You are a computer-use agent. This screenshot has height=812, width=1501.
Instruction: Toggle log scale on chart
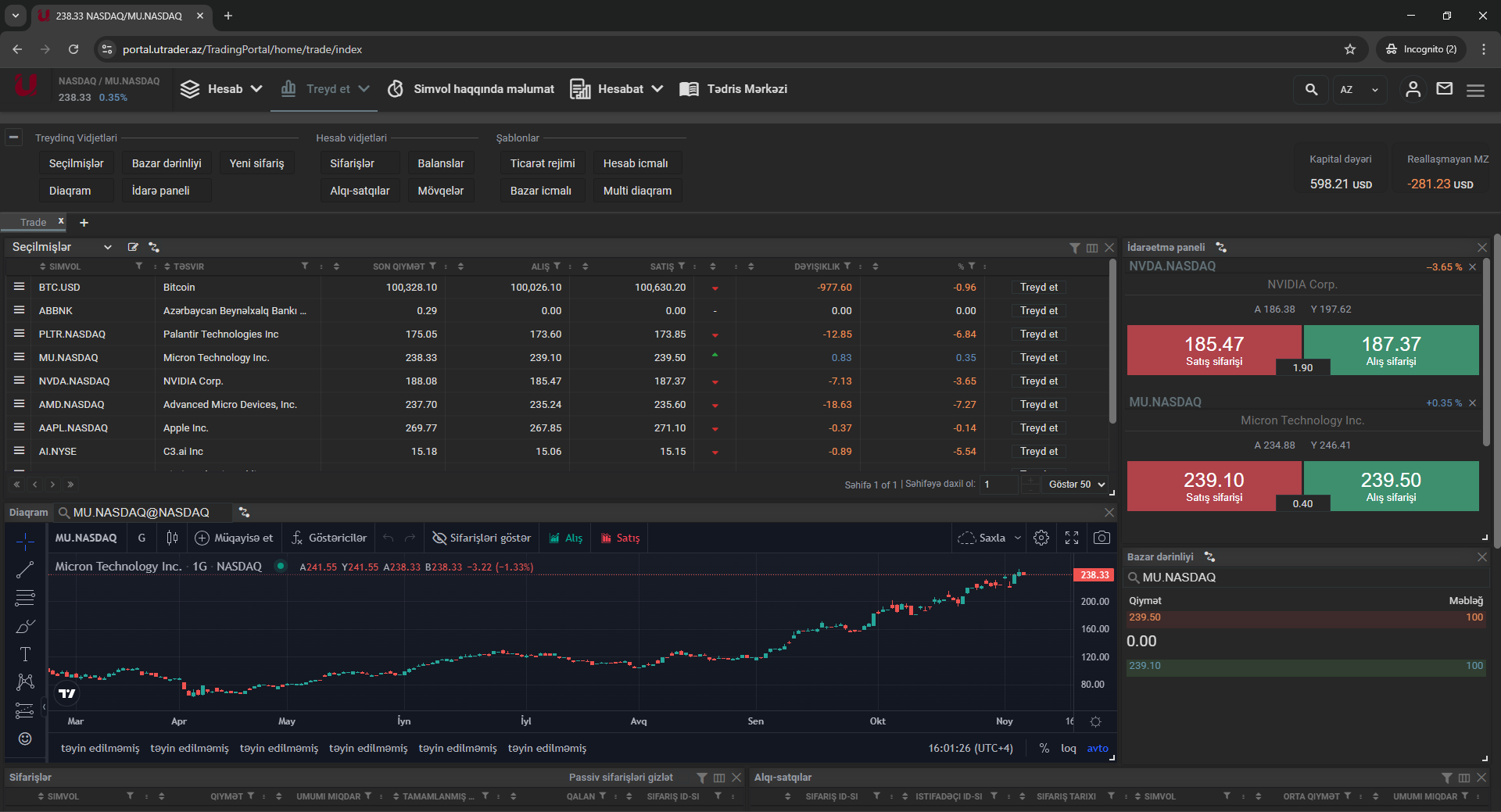pyautogui.click(x=1068, y=748)
